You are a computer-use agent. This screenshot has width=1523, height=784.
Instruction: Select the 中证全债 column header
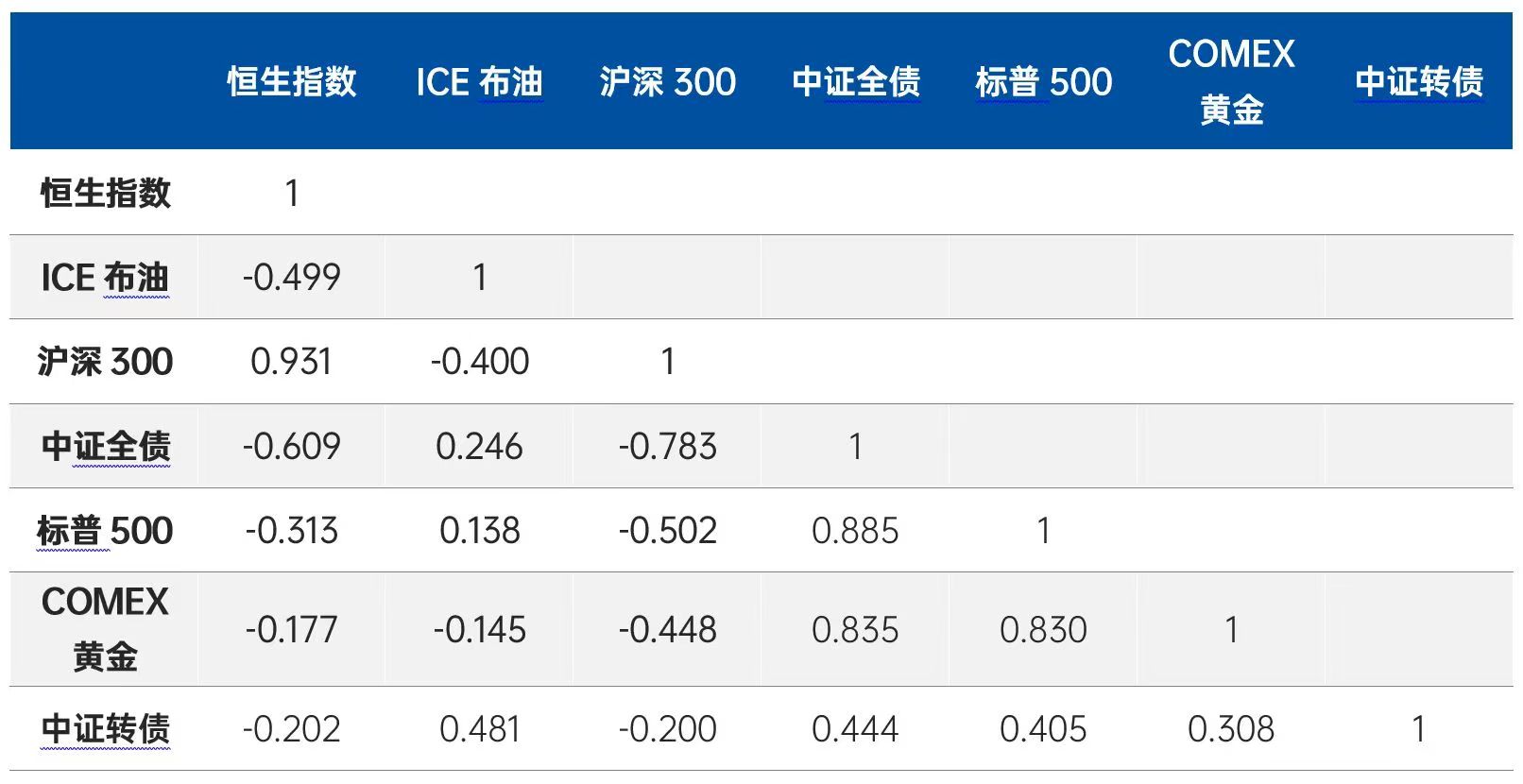coord(856,82)
